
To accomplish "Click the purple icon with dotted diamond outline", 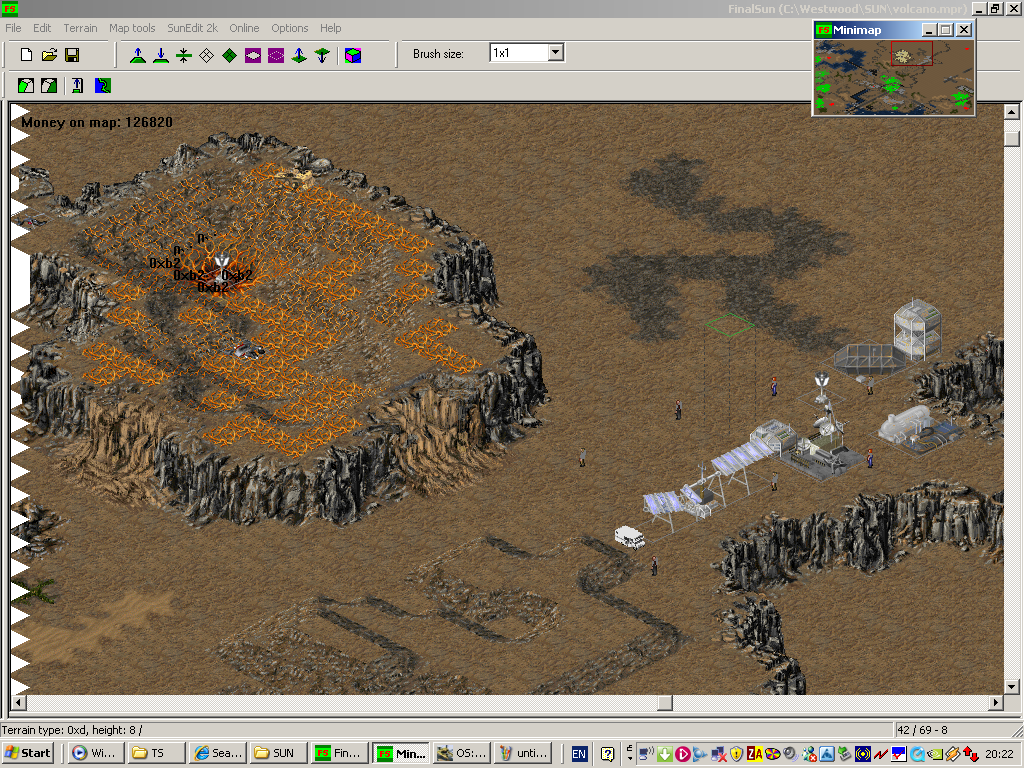I will [276, 56].
